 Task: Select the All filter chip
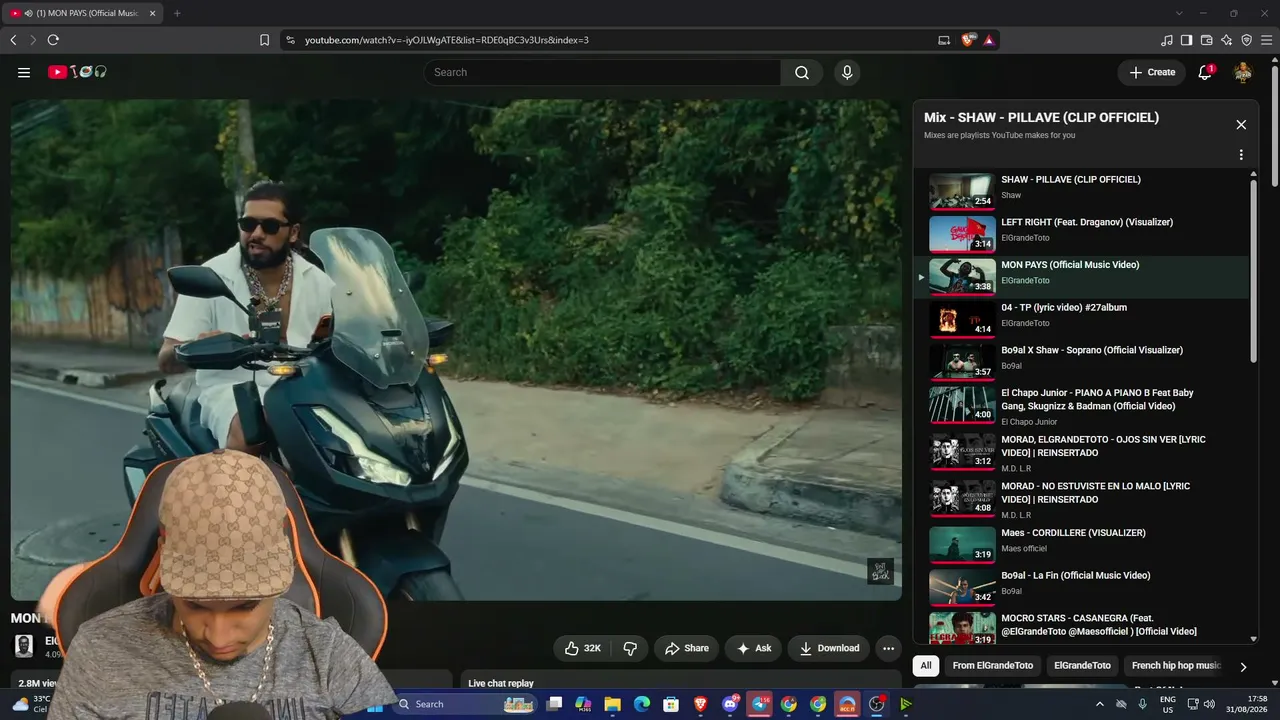926,665
